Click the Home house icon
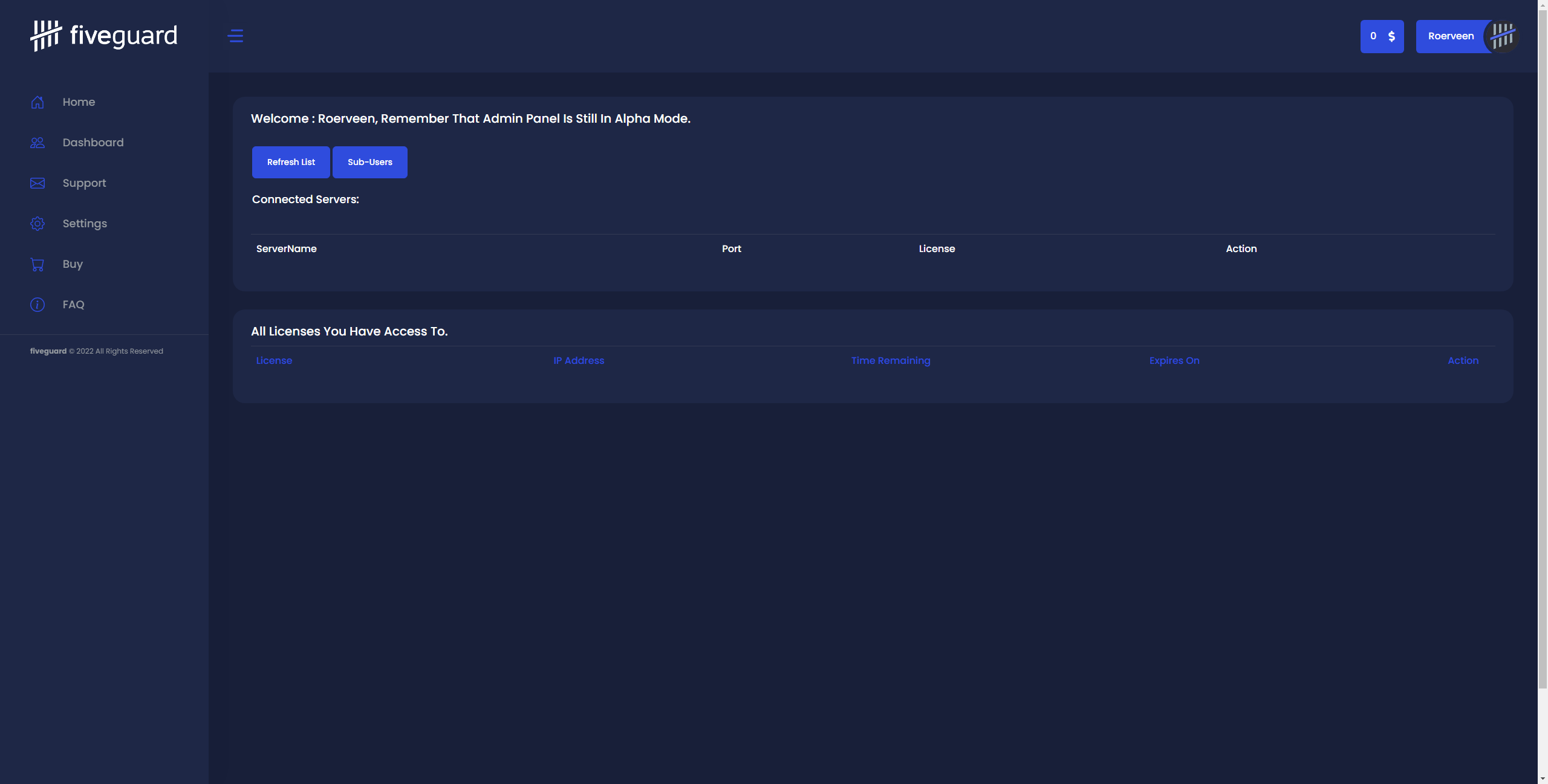Image resolution: width=1548 pixels, height=784 pixels. tap(37, 102)
